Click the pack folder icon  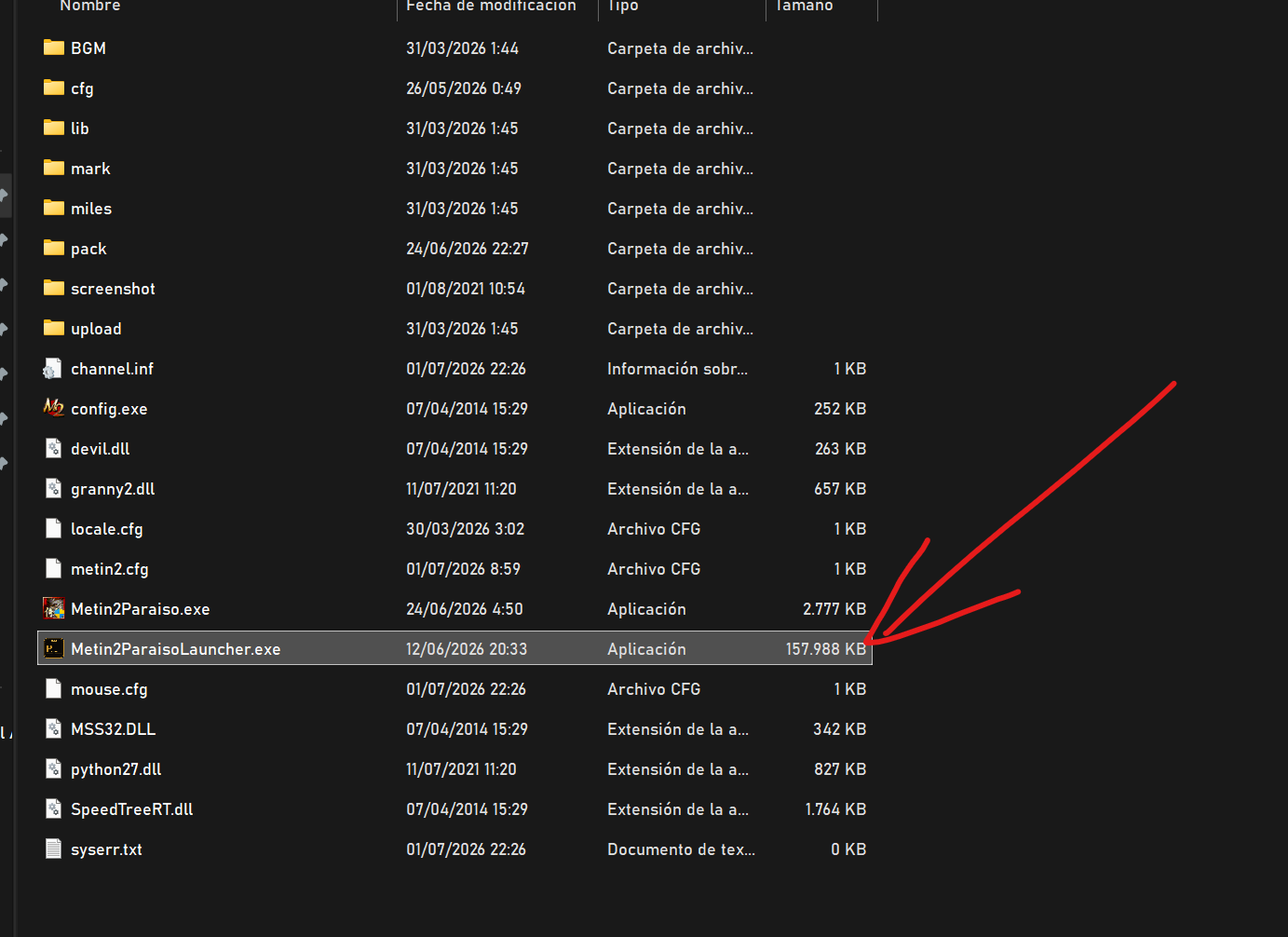point(54,248)
